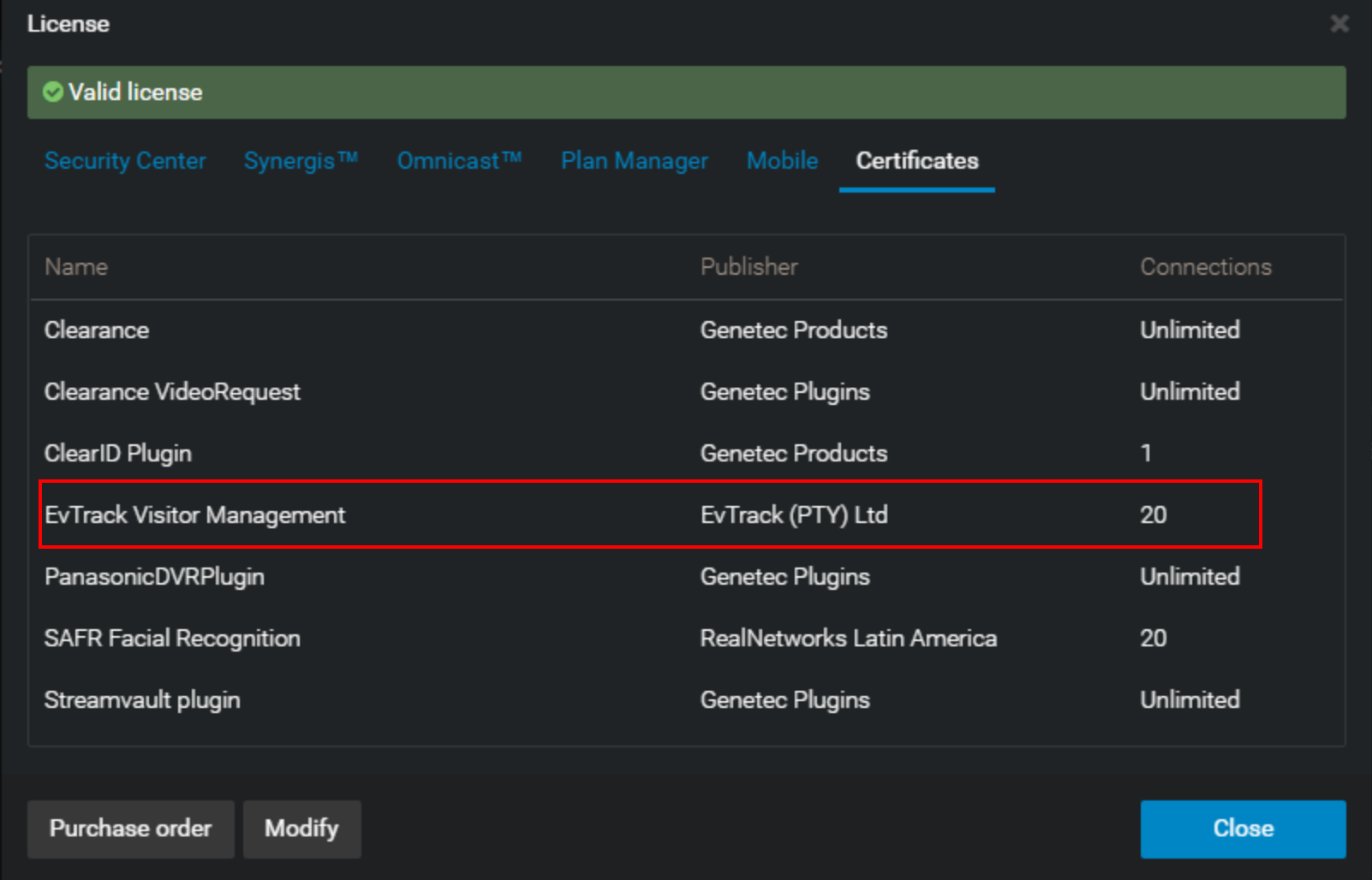The image size is (1372, 880).
Task: Select the Clearance certificate row
Action: point(687,330)
